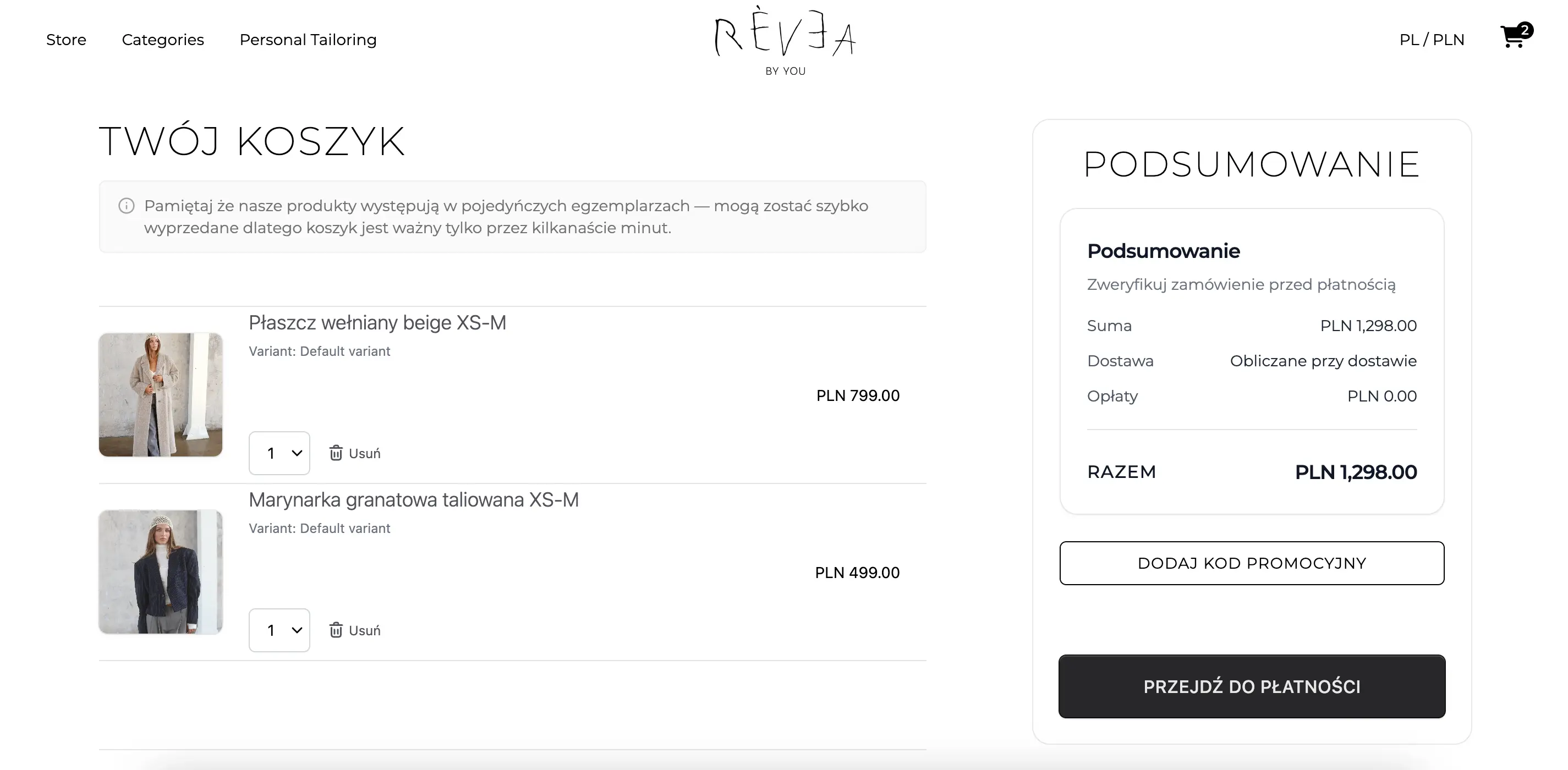Click the navy blazer thumbnail
Image resolution: width=1568 pixels, height=770 pixels.
161,571
